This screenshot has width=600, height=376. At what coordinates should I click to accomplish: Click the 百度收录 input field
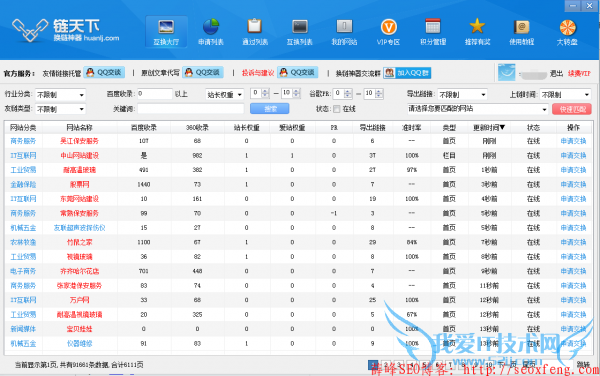[x=155, y=94]
